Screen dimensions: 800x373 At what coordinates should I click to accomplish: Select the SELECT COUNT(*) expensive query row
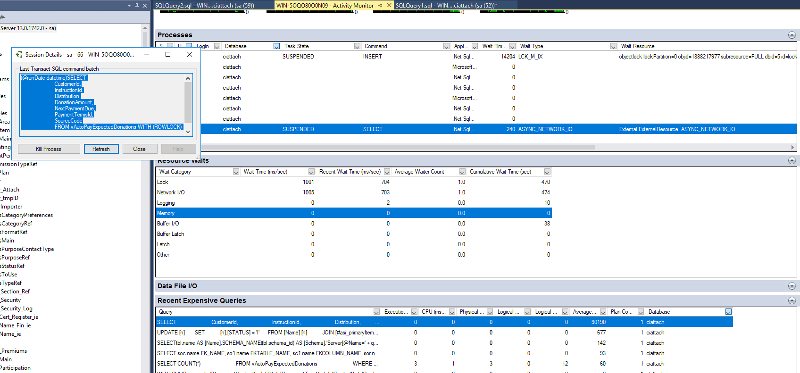[x=444, y=364]
